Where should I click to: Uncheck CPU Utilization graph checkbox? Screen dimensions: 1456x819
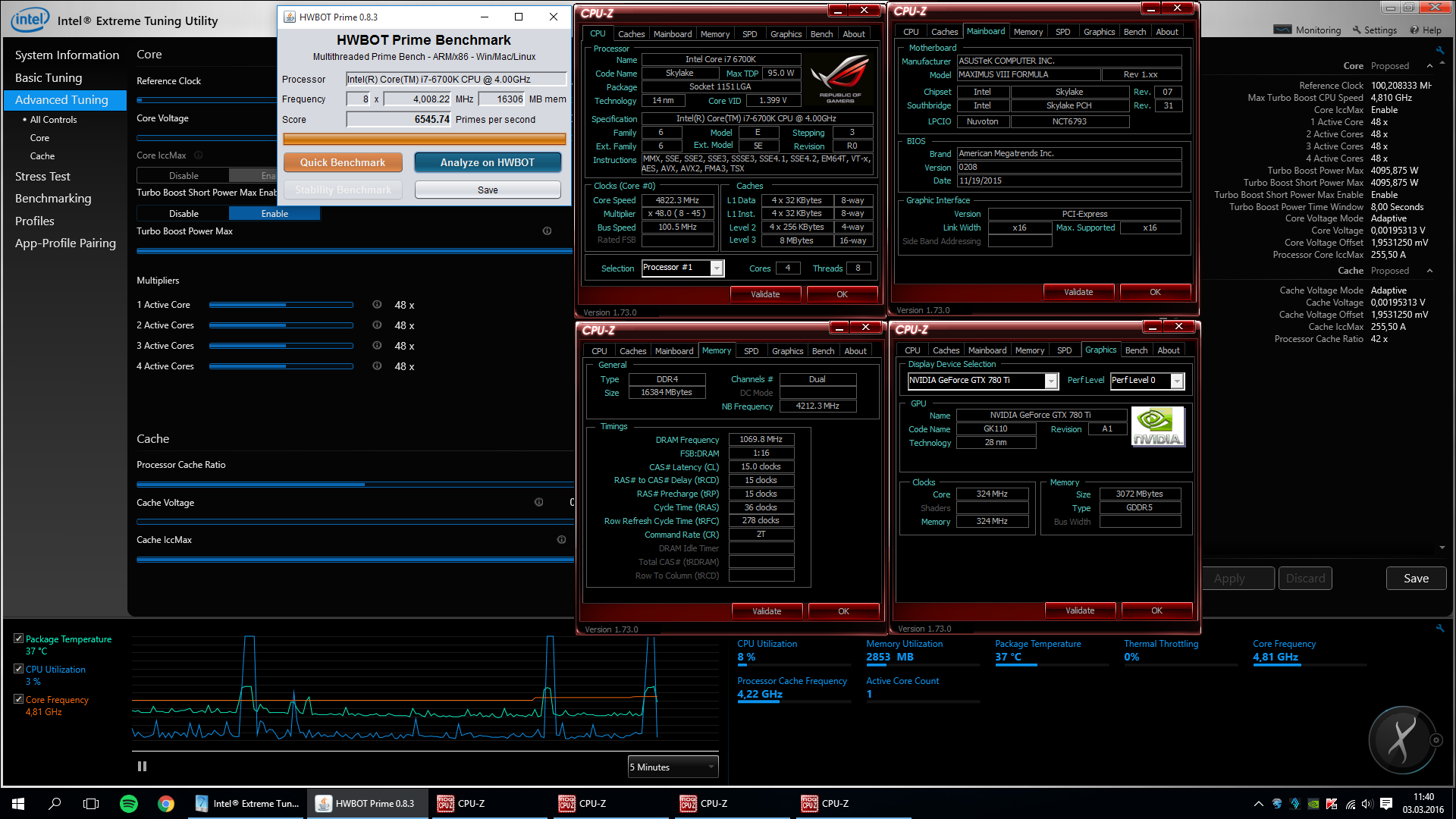pos(18,669)
